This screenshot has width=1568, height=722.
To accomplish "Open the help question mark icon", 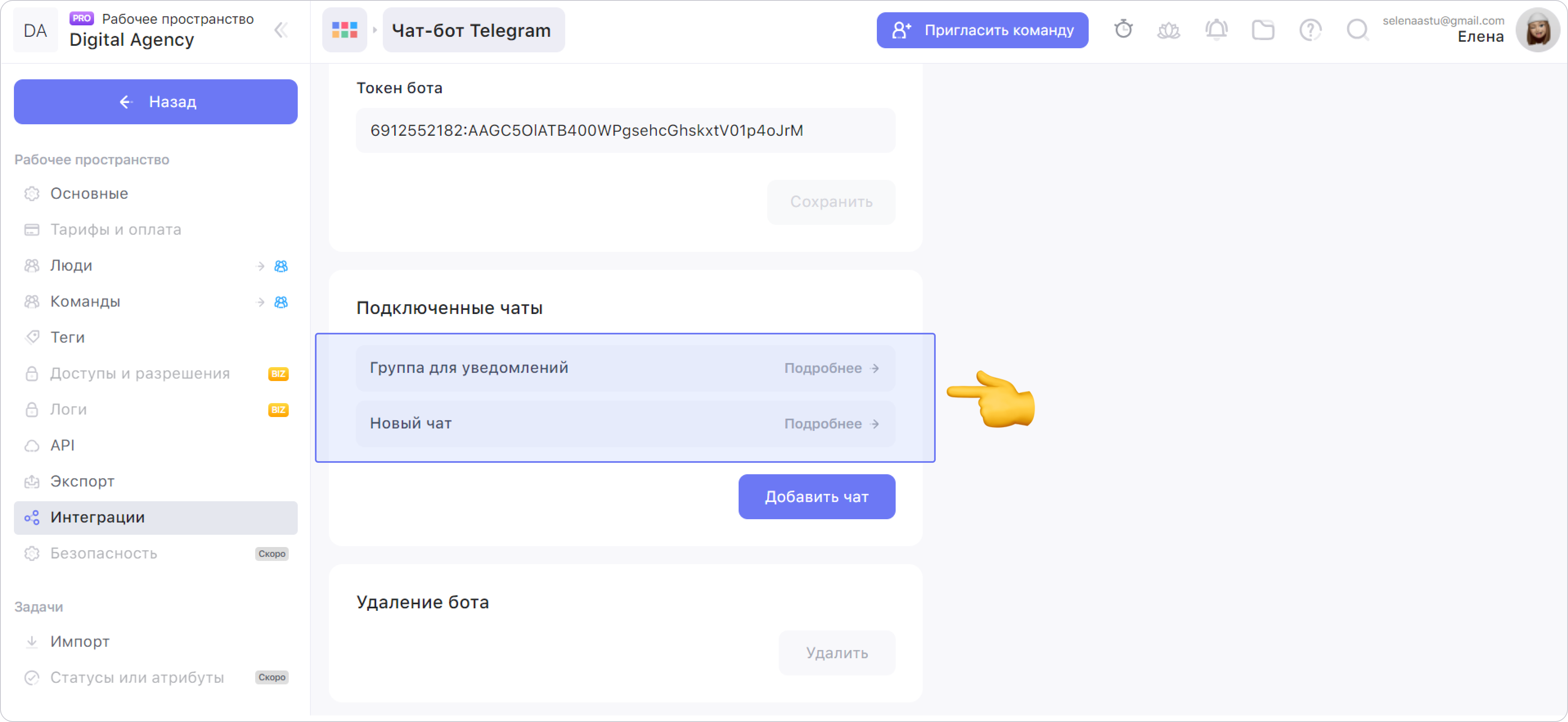I will (1310, 30).
